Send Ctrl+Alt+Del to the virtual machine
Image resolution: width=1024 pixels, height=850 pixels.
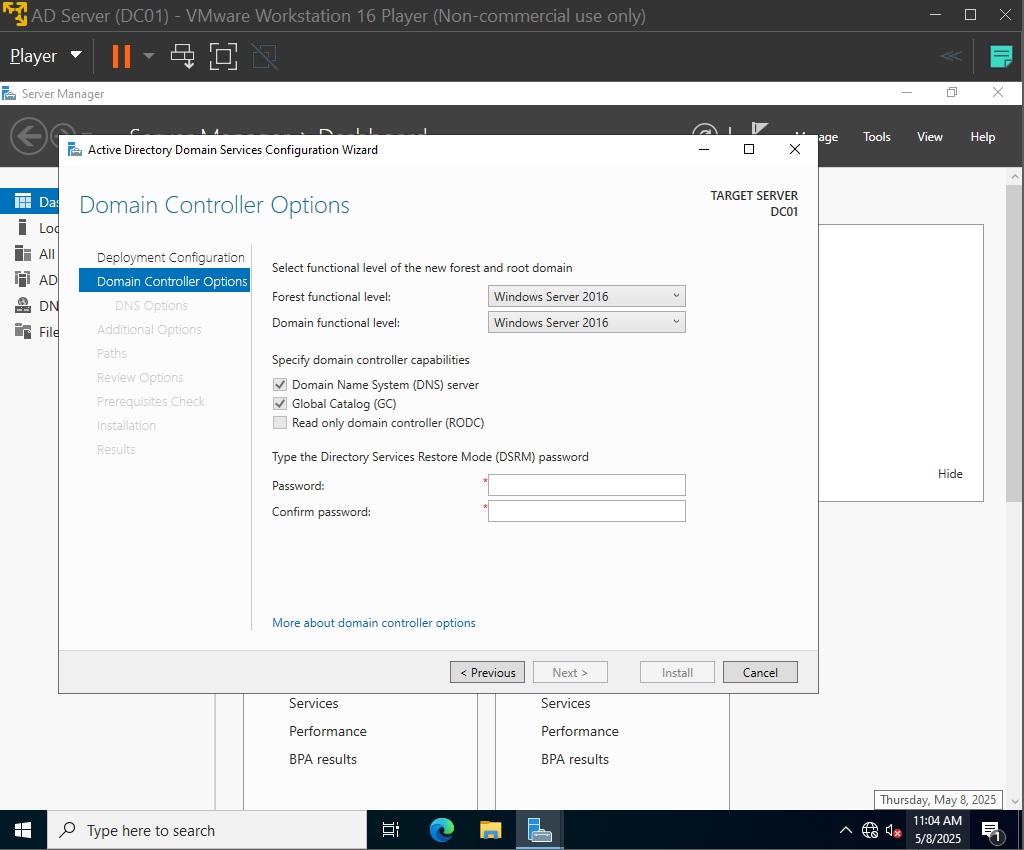coord(183,56)
